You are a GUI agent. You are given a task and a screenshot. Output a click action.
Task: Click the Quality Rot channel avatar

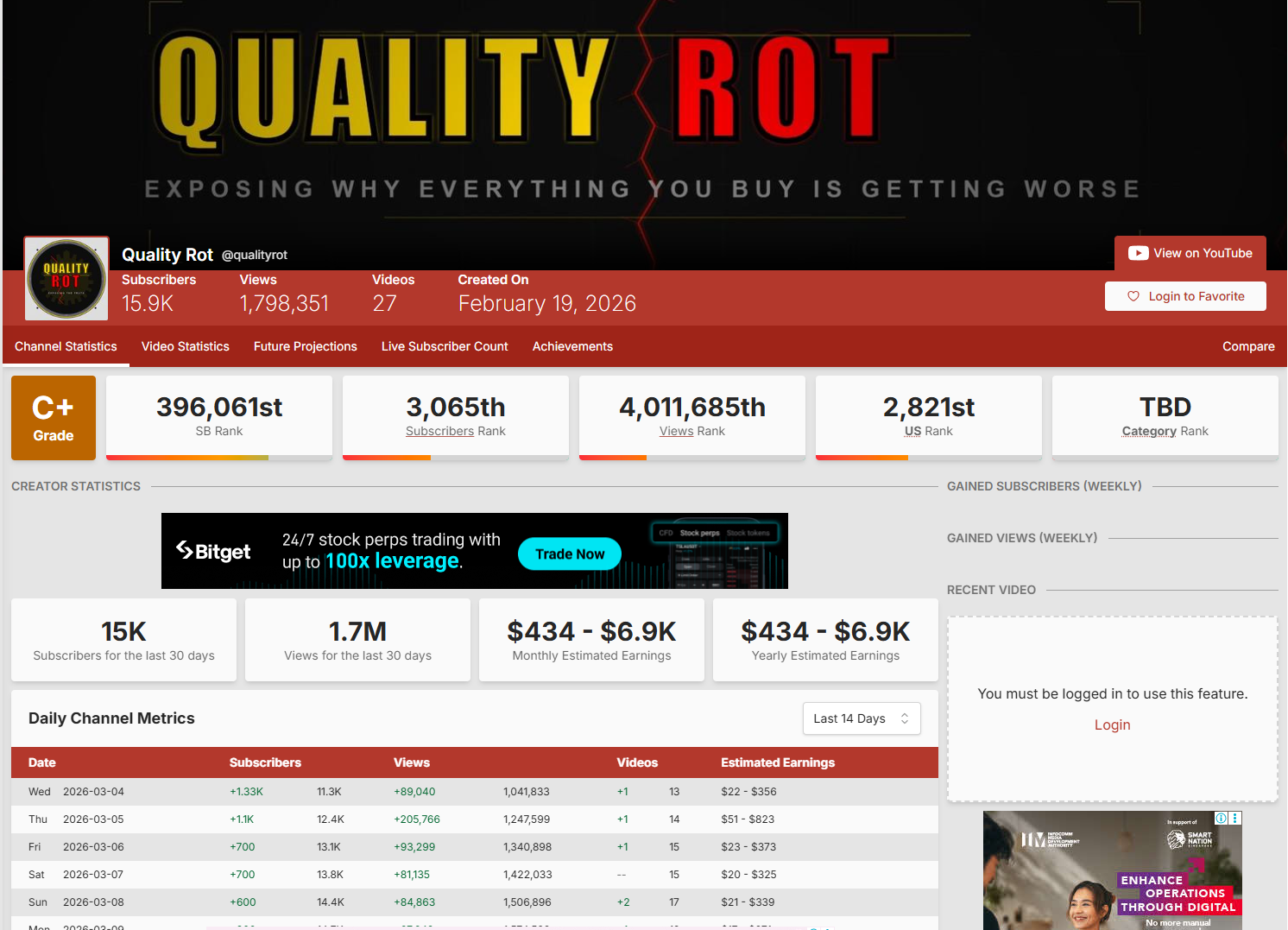tap(66, 279)
